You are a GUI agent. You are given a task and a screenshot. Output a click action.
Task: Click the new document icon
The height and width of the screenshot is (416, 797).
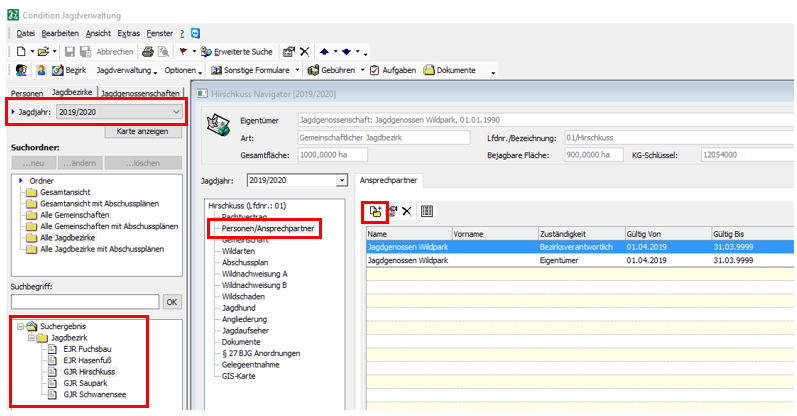(x=21, y=51)
